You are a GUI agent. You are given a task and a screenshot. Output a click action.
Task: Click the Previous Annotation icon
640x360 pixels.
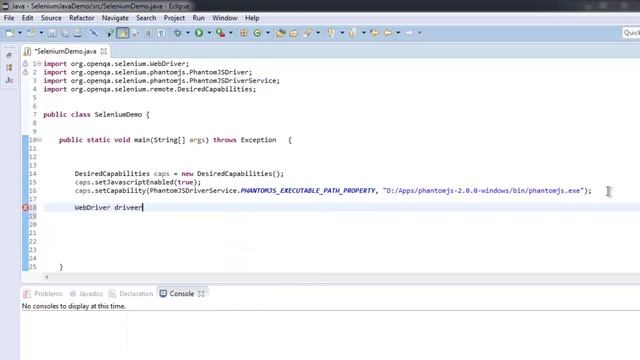pos(353,33)
